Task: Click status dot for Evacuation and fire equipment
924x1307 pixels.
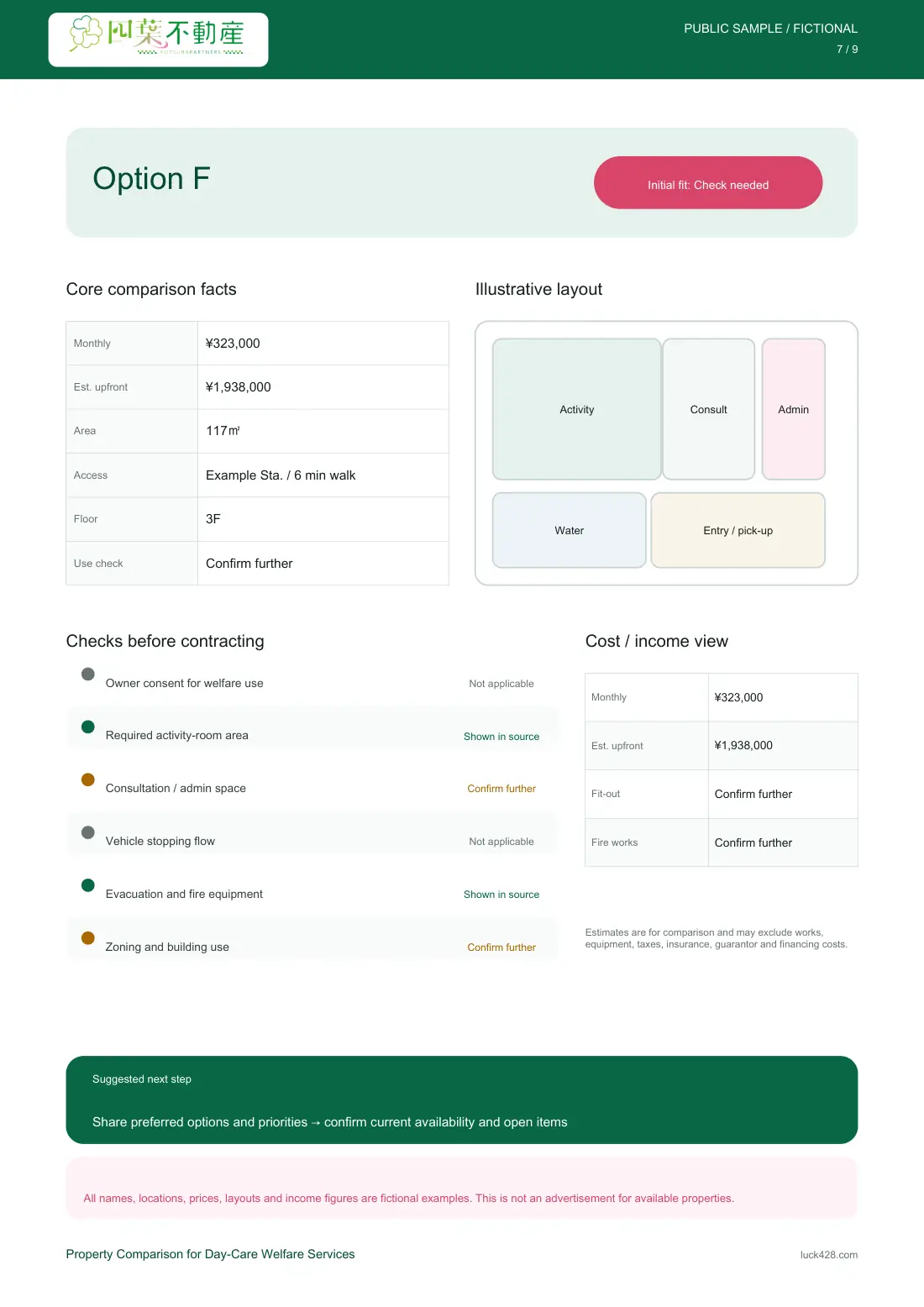Action: (x=87, y=885)
